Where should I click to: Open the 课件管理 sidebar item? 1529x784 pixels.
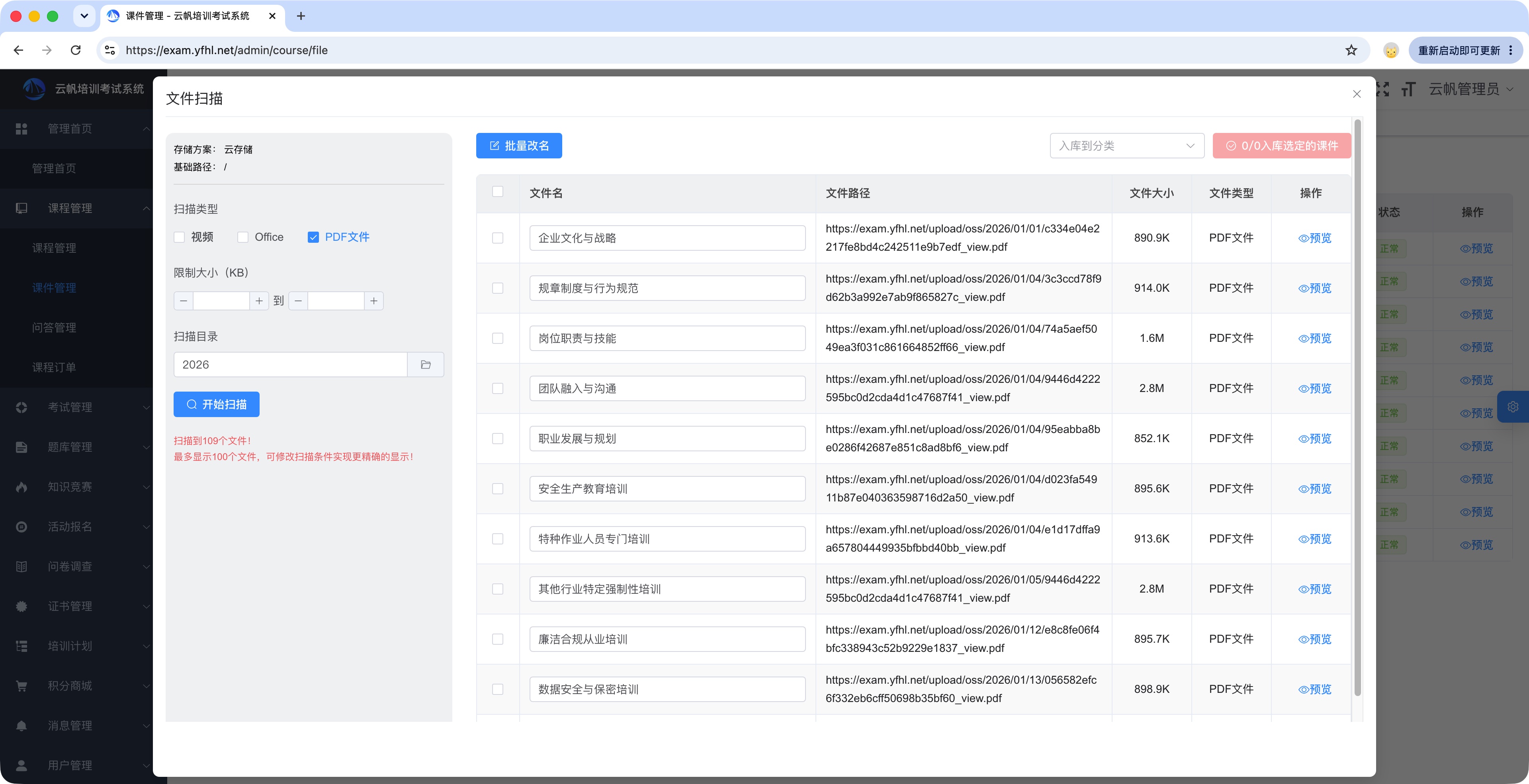click(x=54, y=288)
